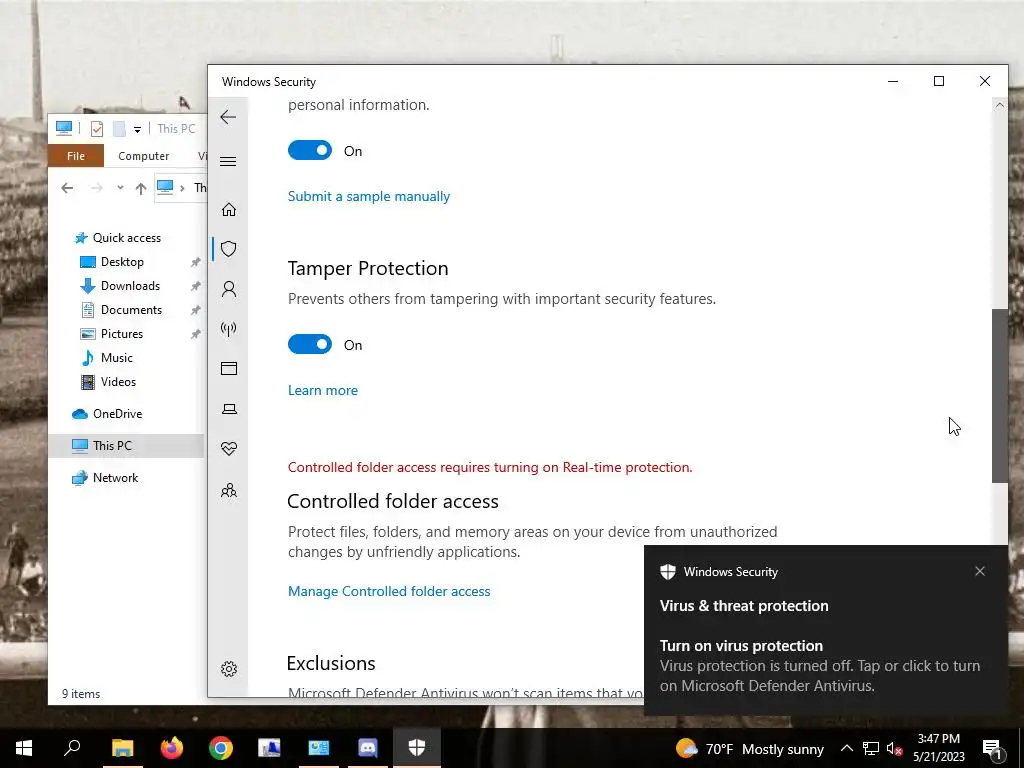Open Pictures in Quick access

point(121,334)
